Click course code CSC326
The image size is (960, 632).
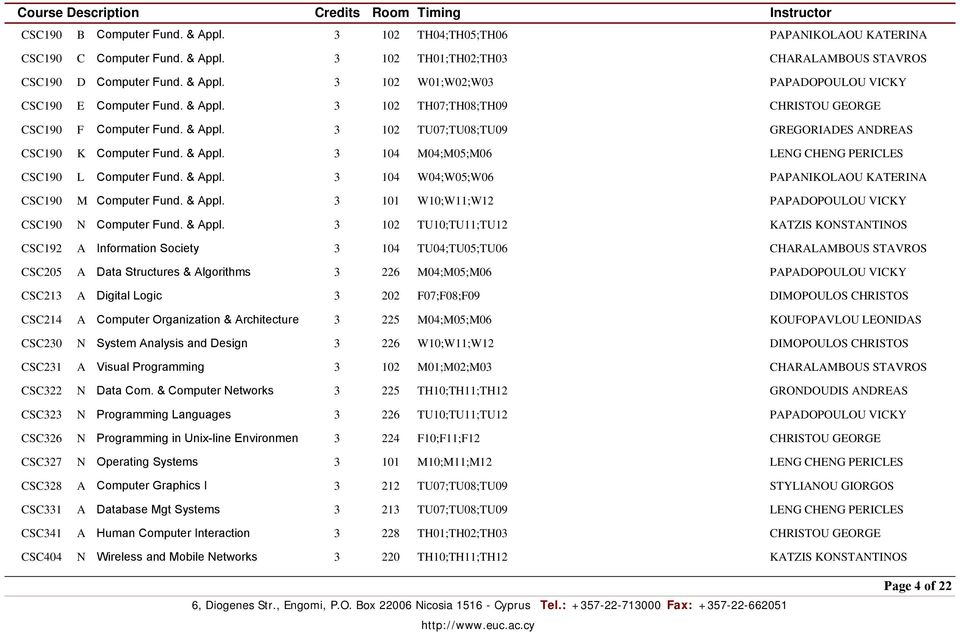42,438
